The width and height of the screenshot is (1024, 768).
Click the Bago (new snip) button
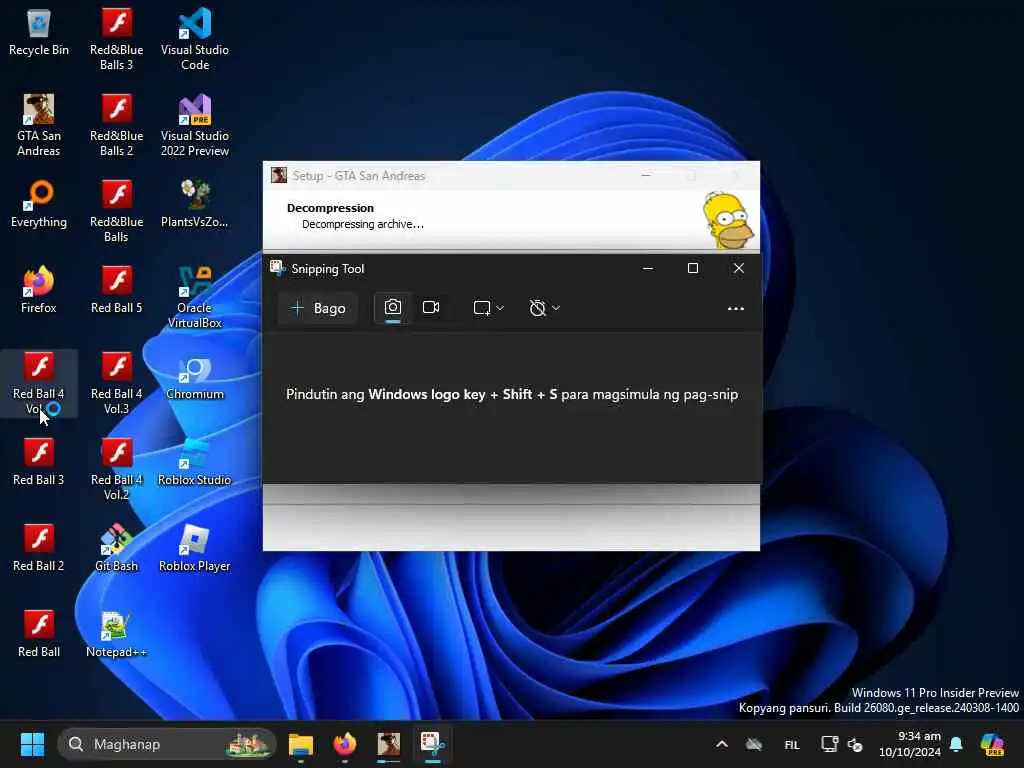point(318,308)
